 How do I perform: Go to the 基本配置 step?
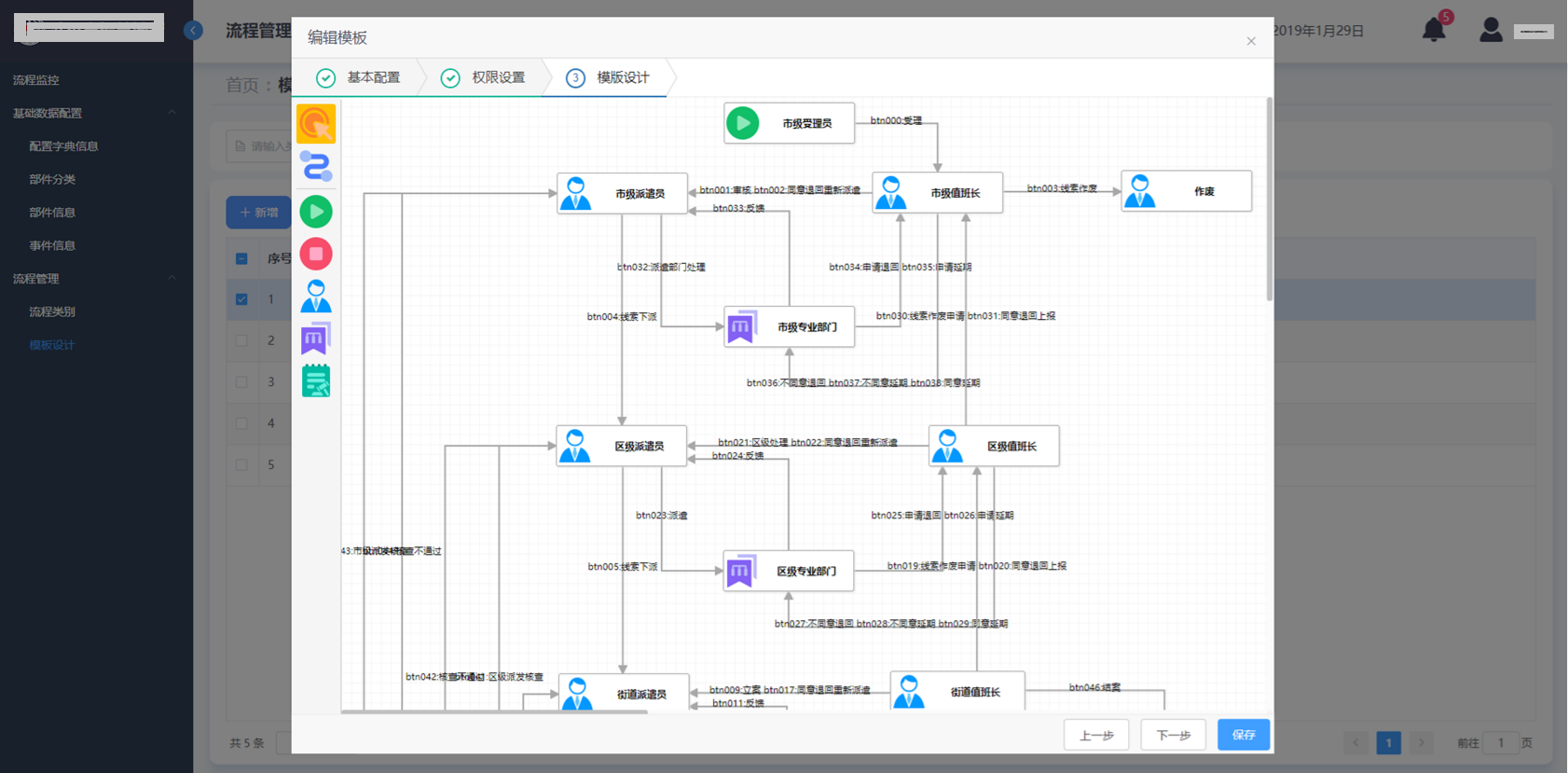coord(359,77)
